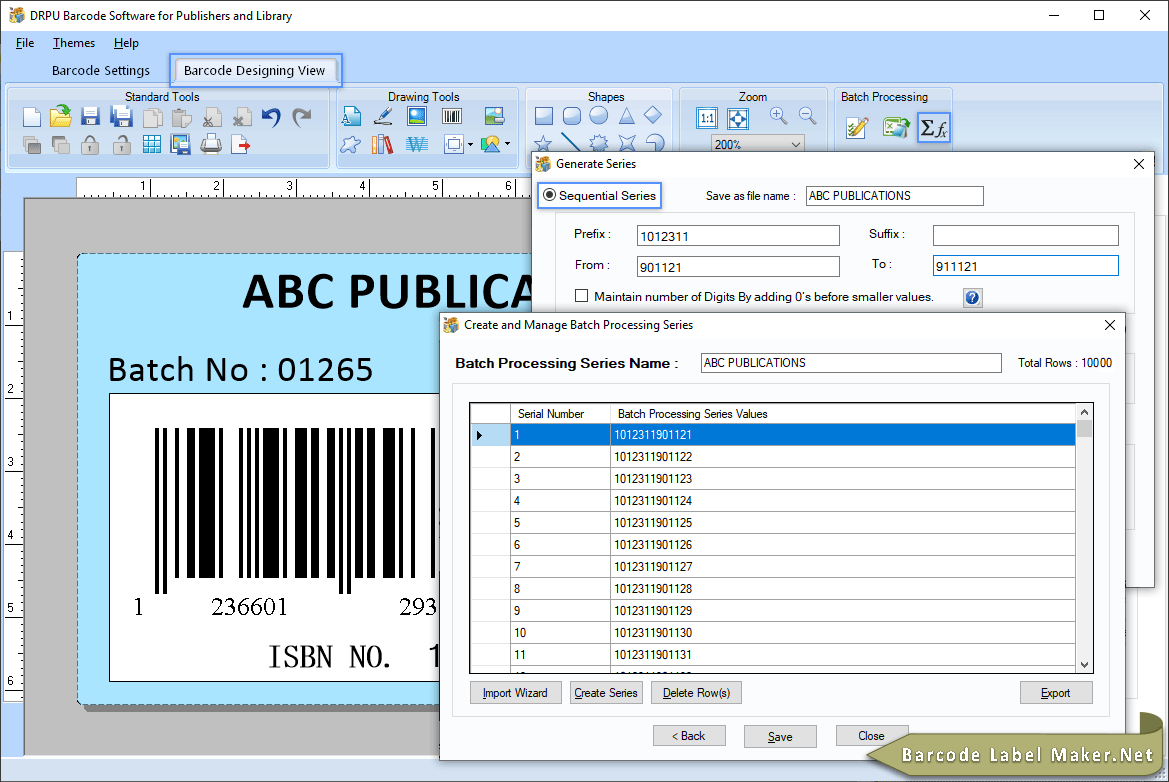Open the File menu
Image resolution: width=1169 pixels, height=782 pixels.
tap(25, 42)
